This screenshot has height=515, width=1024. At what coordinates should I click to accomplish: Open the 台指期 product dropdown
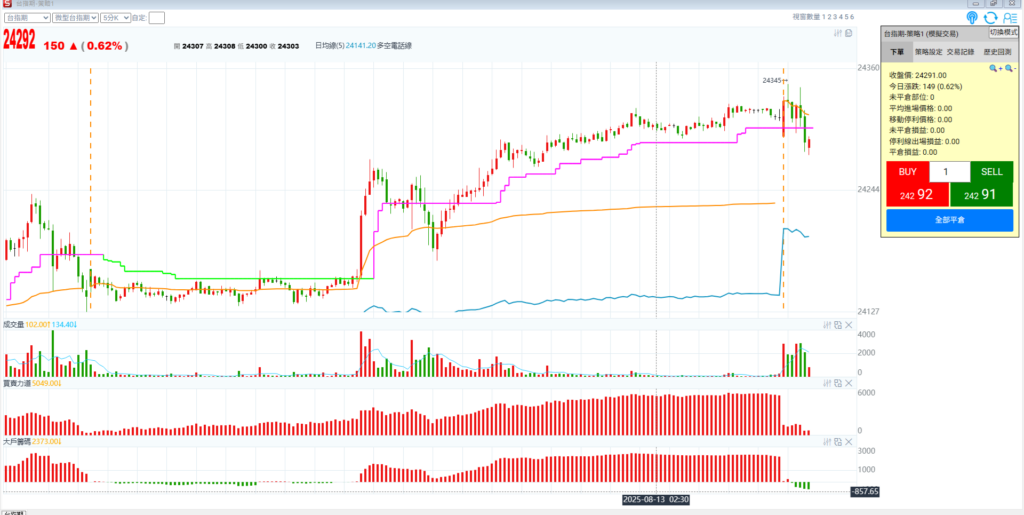click(x=28, y=17)
